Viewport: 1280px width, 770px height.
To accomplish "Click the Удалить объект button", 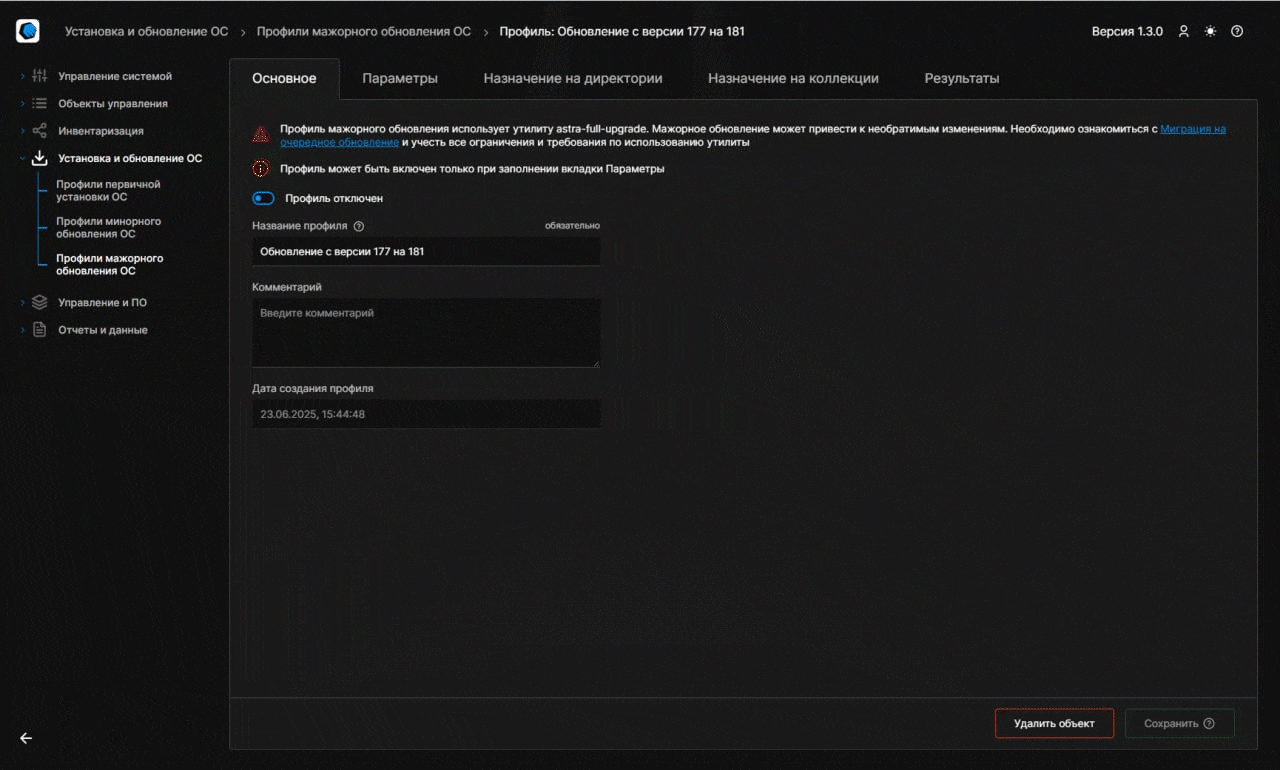I will 1054,722.
